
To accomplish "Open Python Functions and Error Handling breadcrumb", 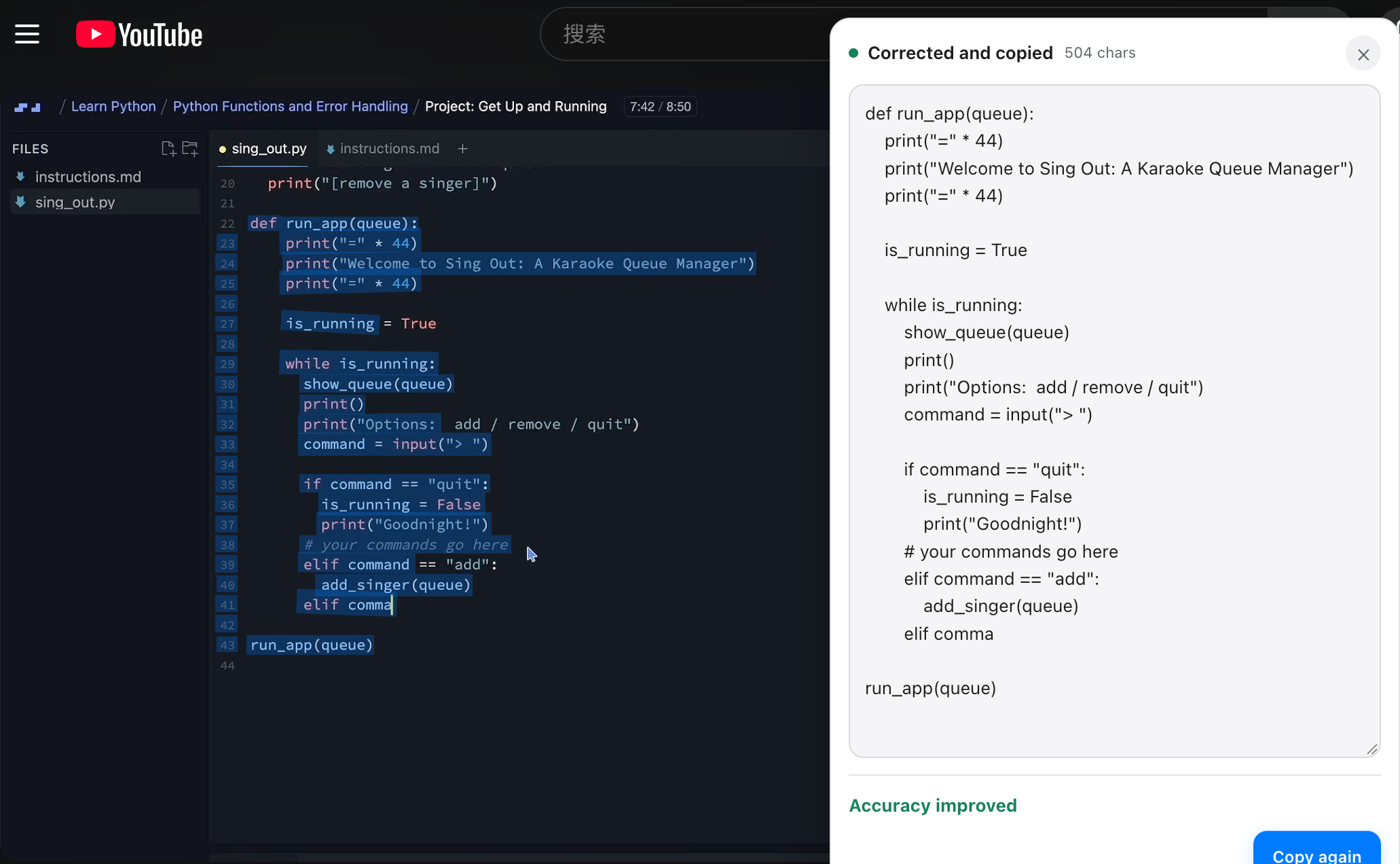I will [291, 107].
